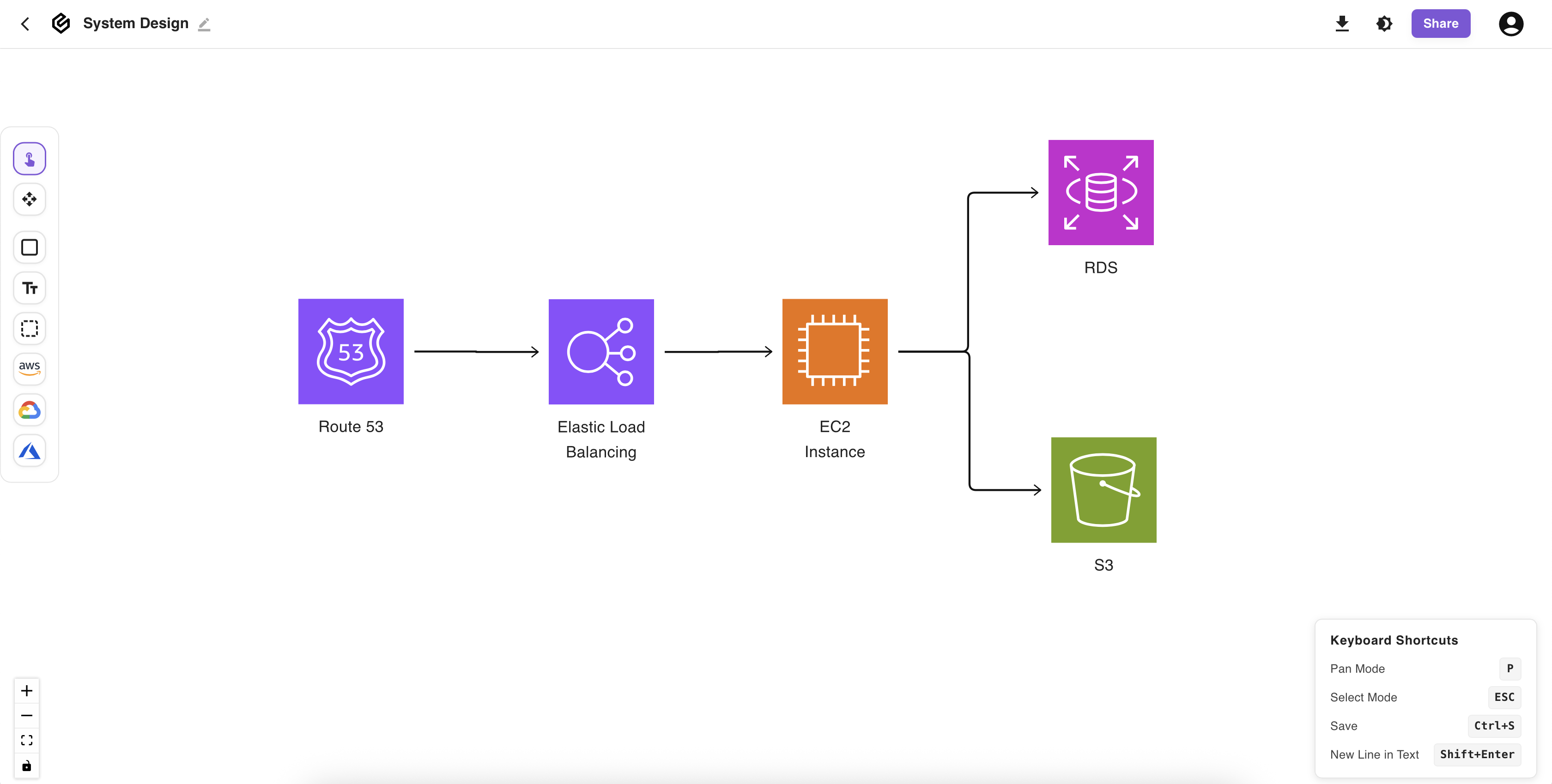Open the account profile menu
1552x784 pixels.
[1511, 24]
